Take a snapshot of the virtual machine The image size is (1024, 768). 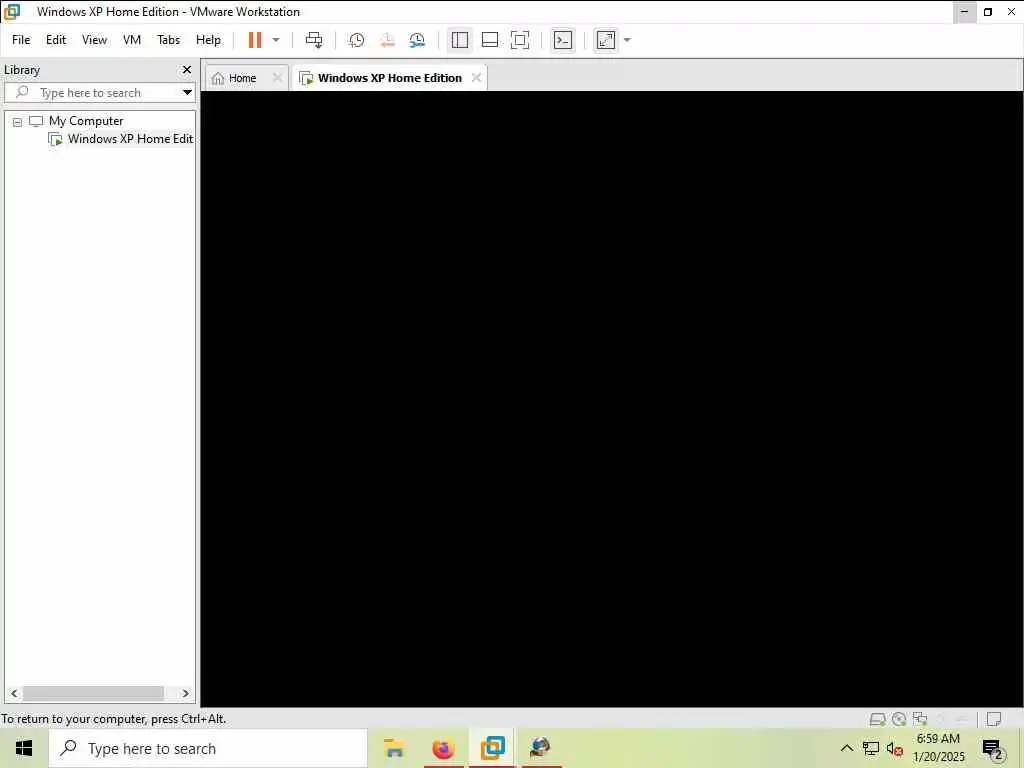click(356, 40)
